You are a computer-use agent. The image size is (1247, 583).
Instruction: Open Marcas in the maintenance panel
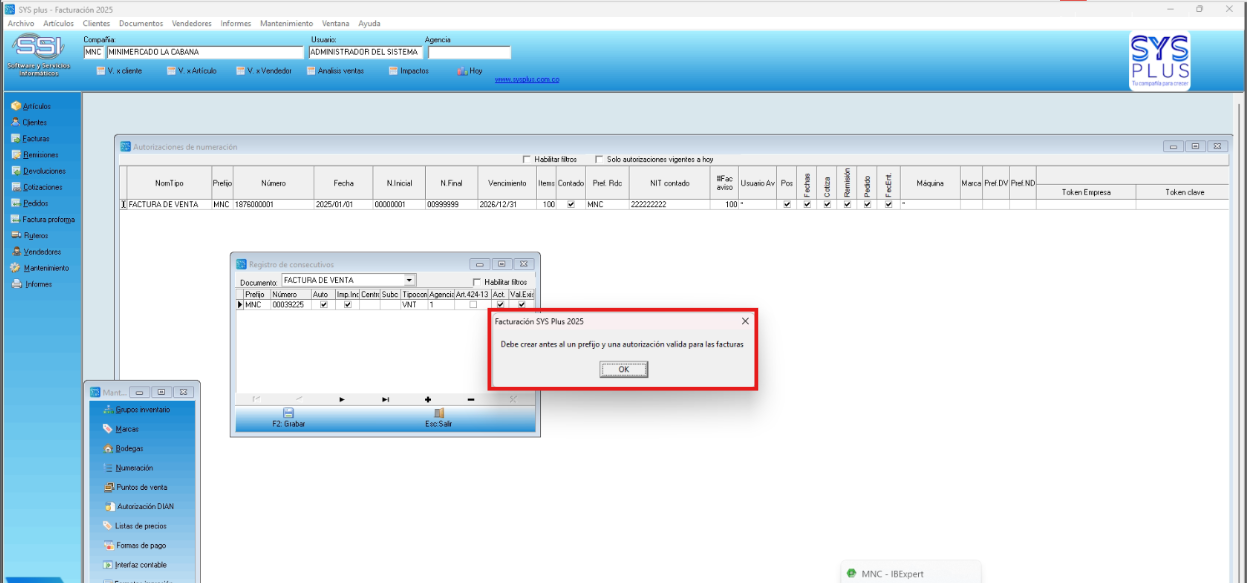point(120,429)
